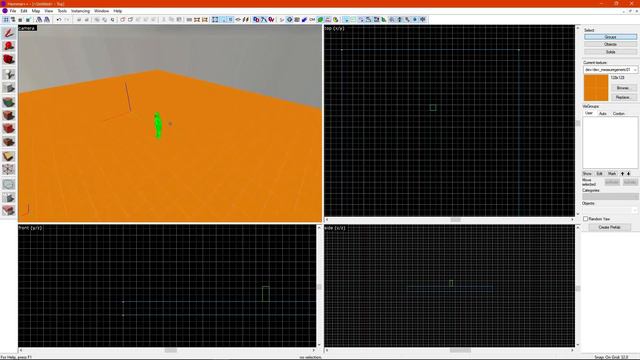Click the toEntity button

630,182
